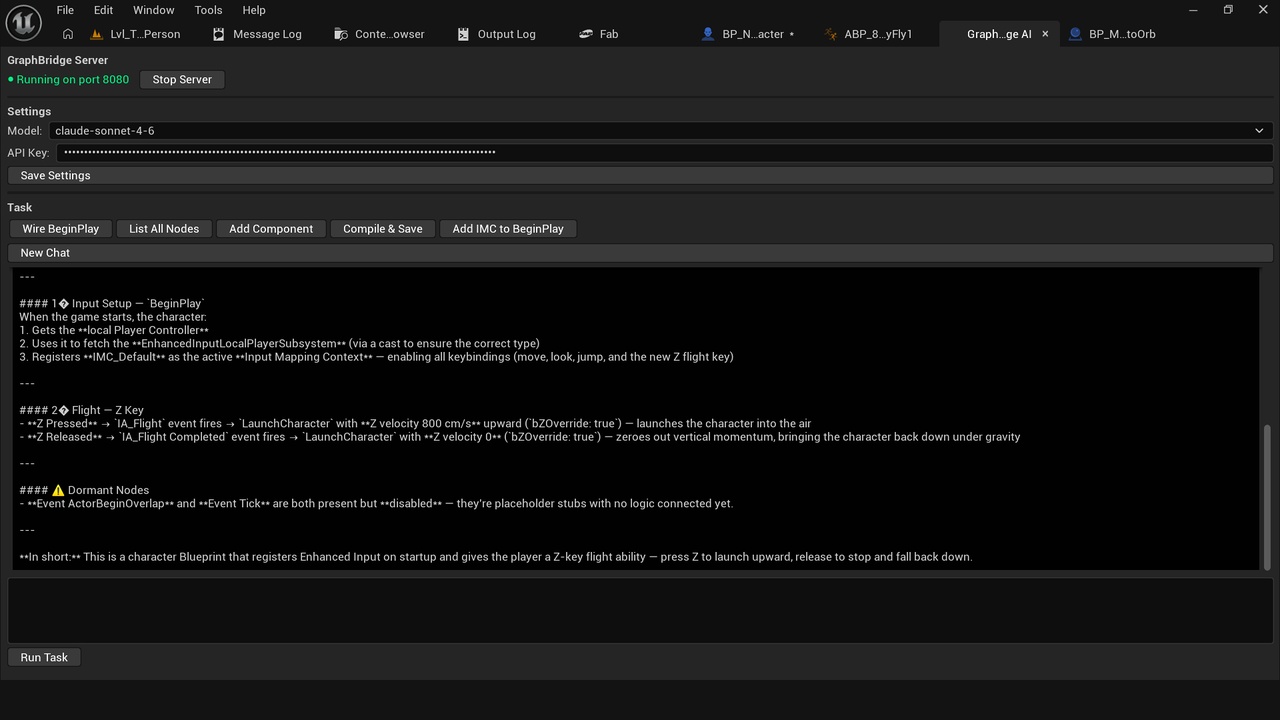Click the blueprint icon on BP_M...toOrb tab

pos(1075,34)
